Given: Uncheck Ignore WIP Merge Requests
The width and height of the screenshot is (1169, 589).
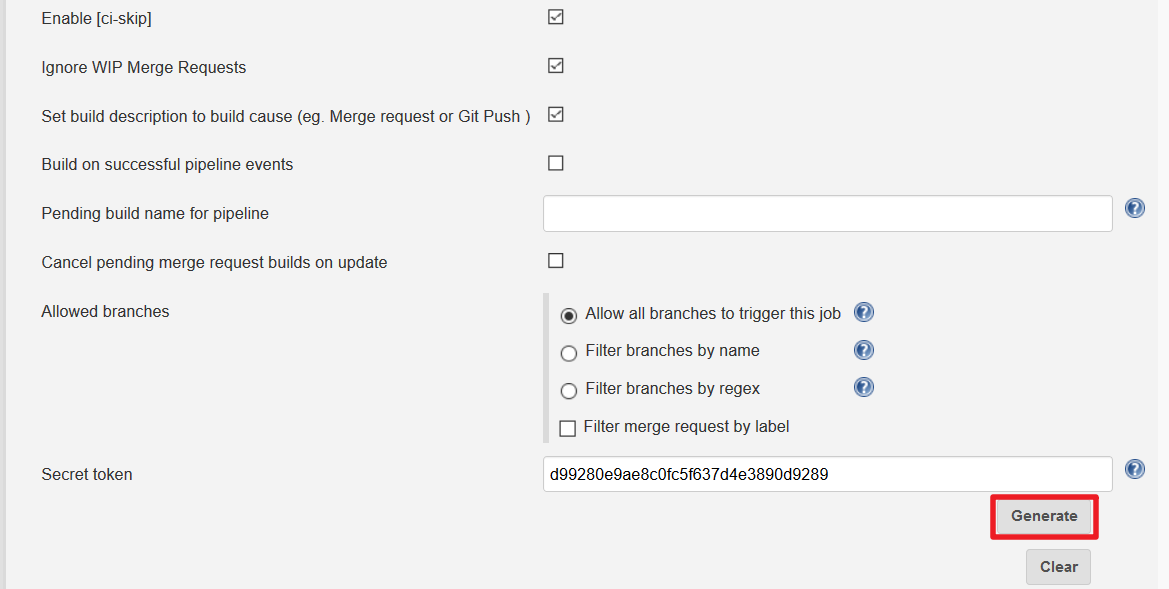Looking at the screenshot, I should pos(556,66).
